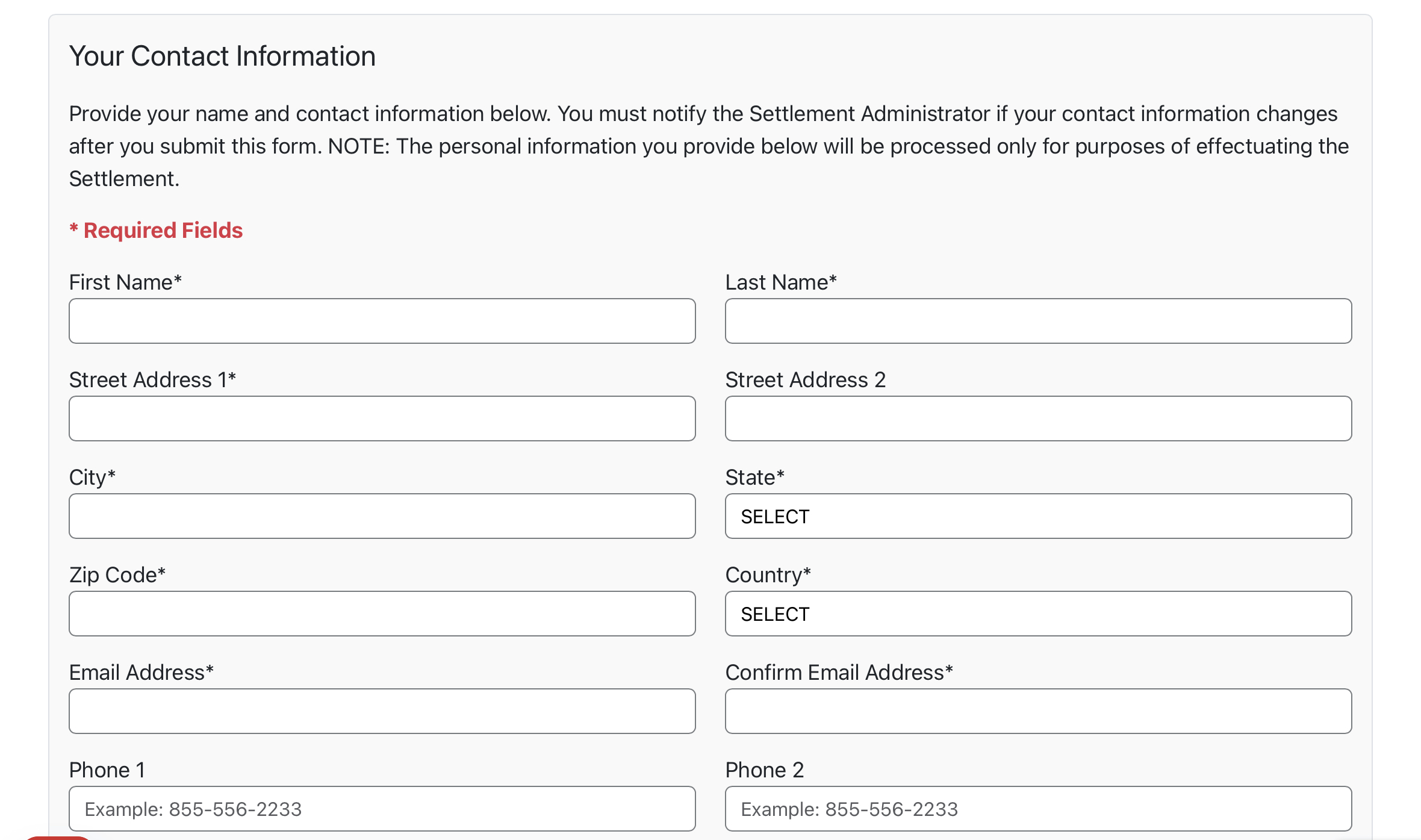The width and height of the screenshot is (1421, 840).
Task: Click the "Country*" label text
Action: (768, 575)
